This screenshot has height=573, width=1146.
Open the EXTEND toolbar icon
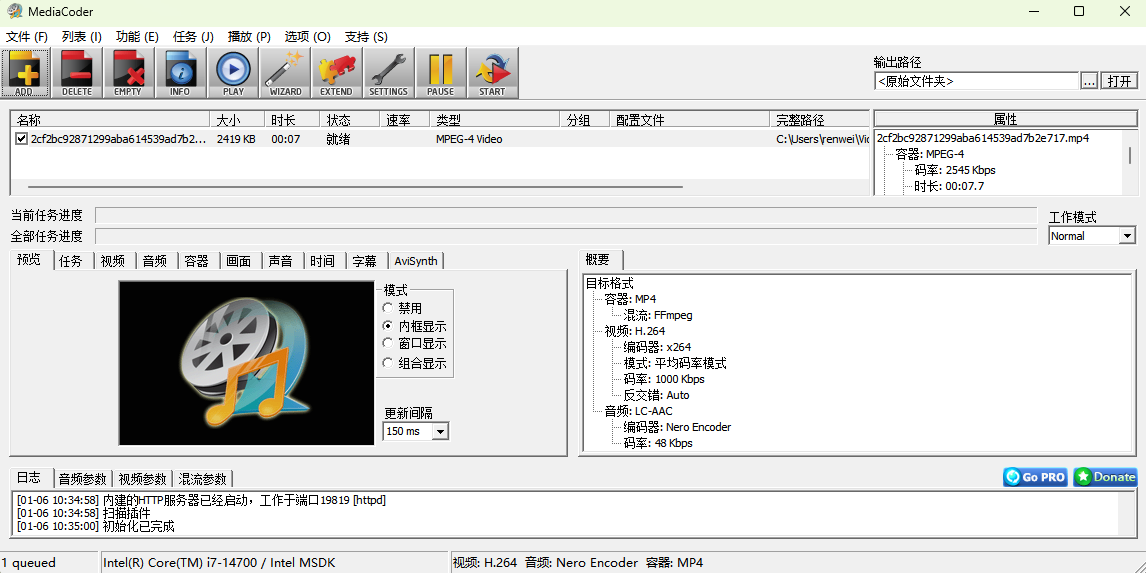tap(336, 72)
